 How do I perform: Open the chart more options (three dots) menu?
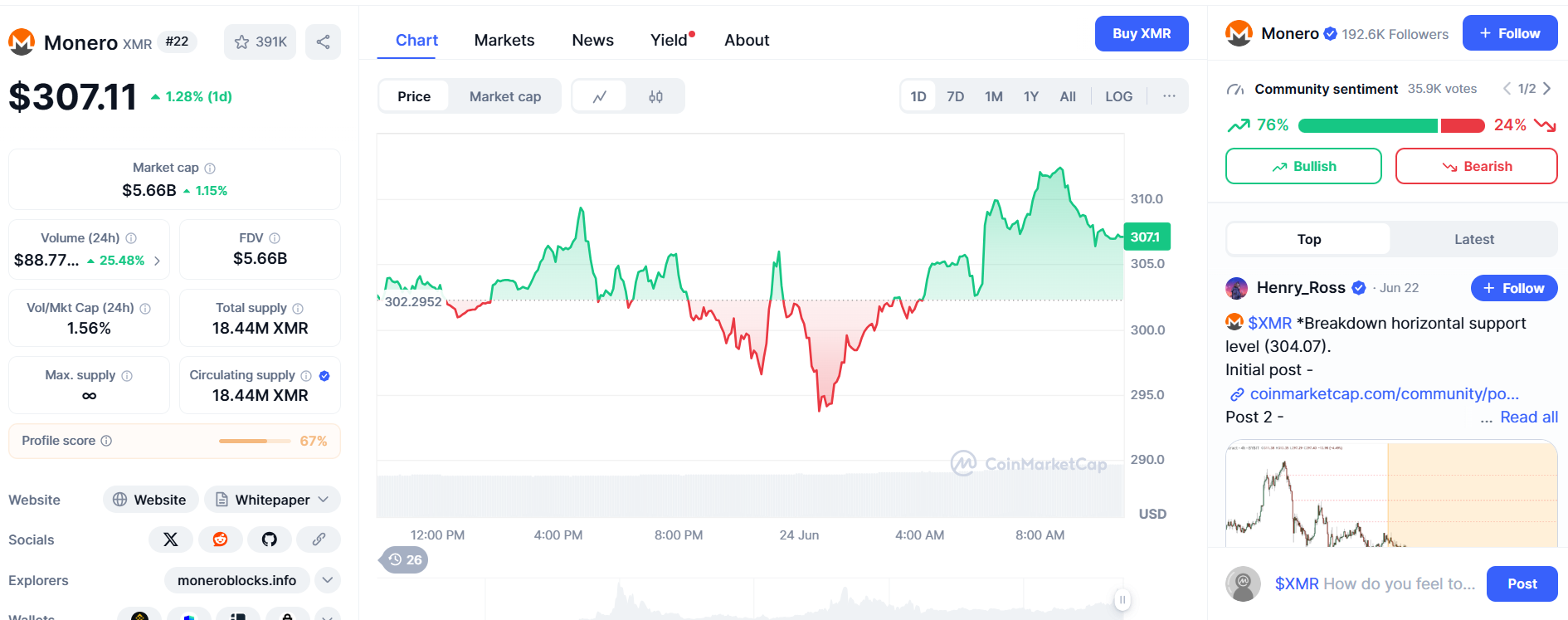1169,96
